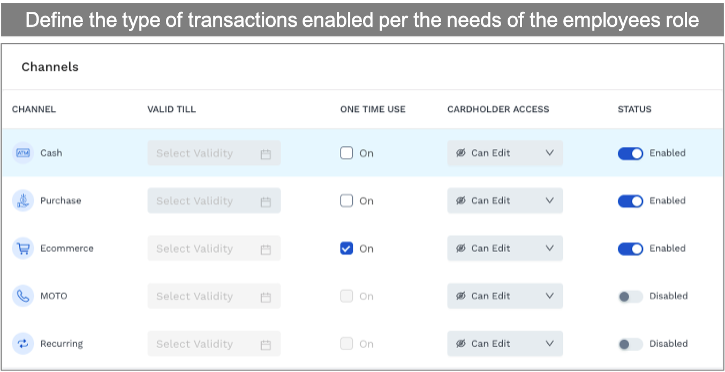
Task: Open calendar icon in Cash validity field
Action: (x=265, y=154)
